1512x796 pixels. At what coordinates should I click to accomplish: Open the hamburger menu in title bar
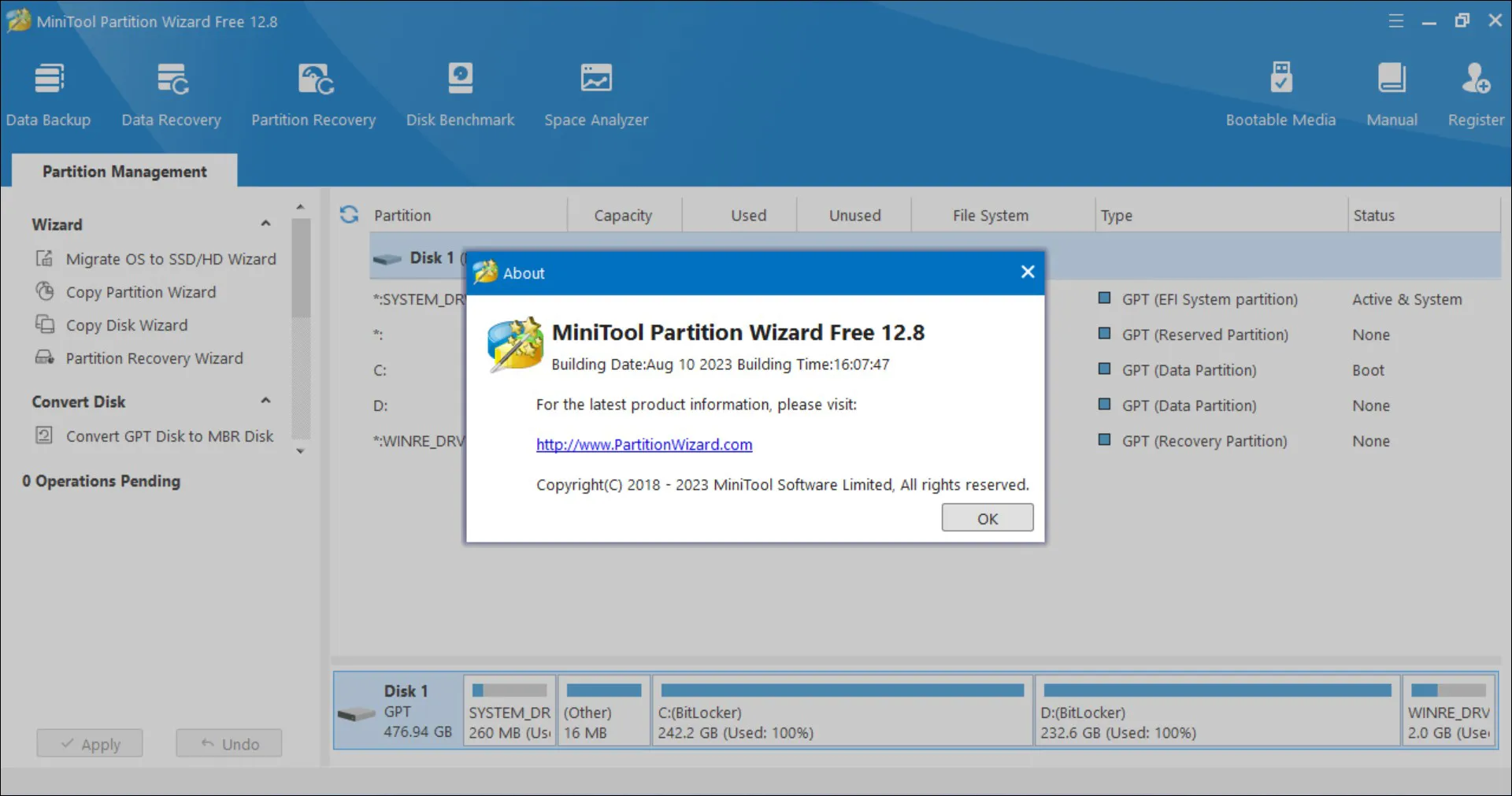point(1395,21)
